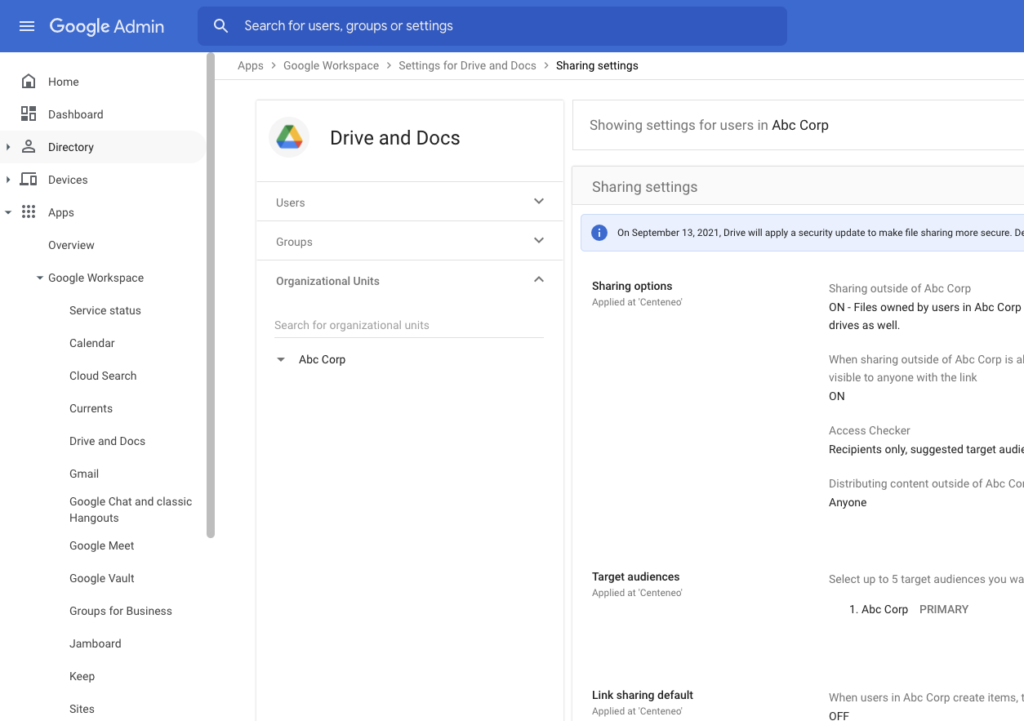
Task: Click '1. Abc Corp' target audience entry
Action: pyautogui.click(x=878, y=609)
